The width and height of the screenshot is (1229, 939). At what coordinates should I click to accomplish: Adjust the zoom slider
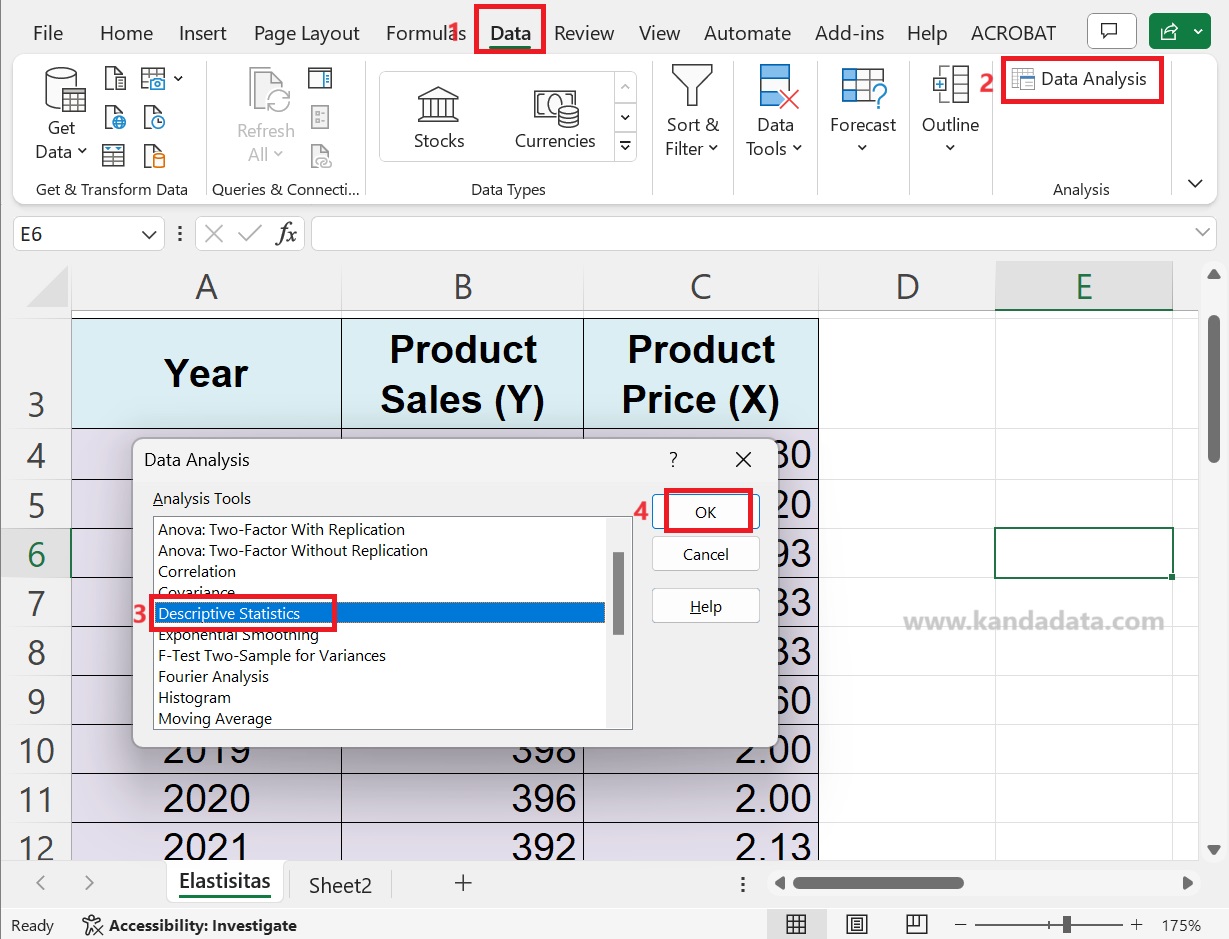(x=1068, y=924)
